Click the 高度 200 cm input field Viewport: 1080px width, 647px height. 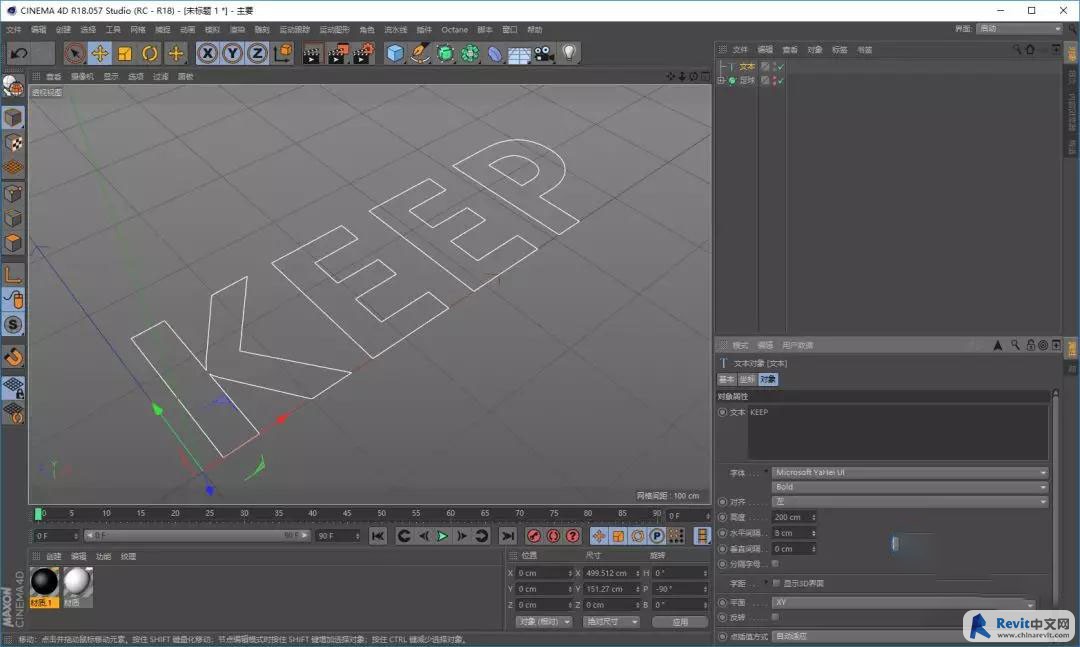pos(794,517)
